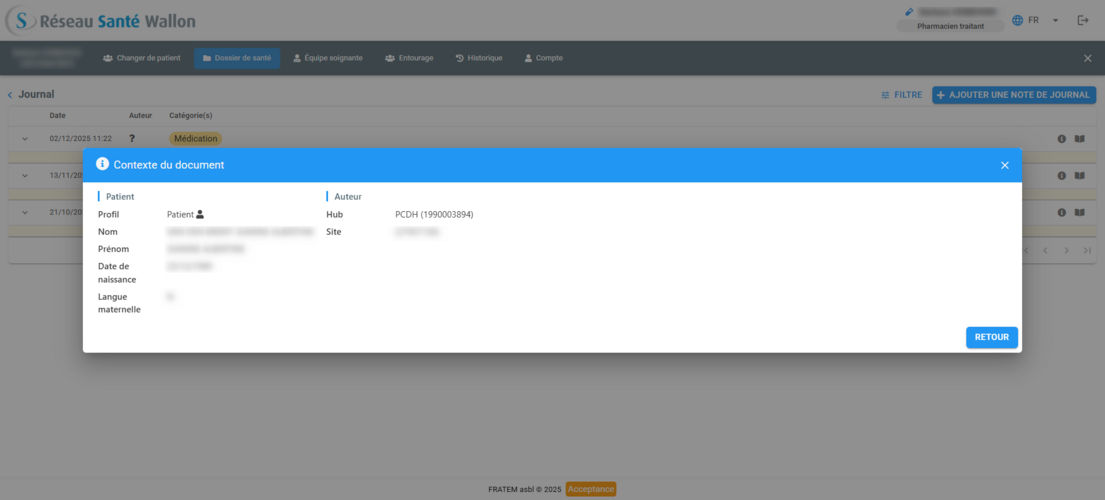The height and width of the screenshot is (500, 1105).
Task: Open the FR language dropdown arrow
Action: click(x=1055, y=21)
